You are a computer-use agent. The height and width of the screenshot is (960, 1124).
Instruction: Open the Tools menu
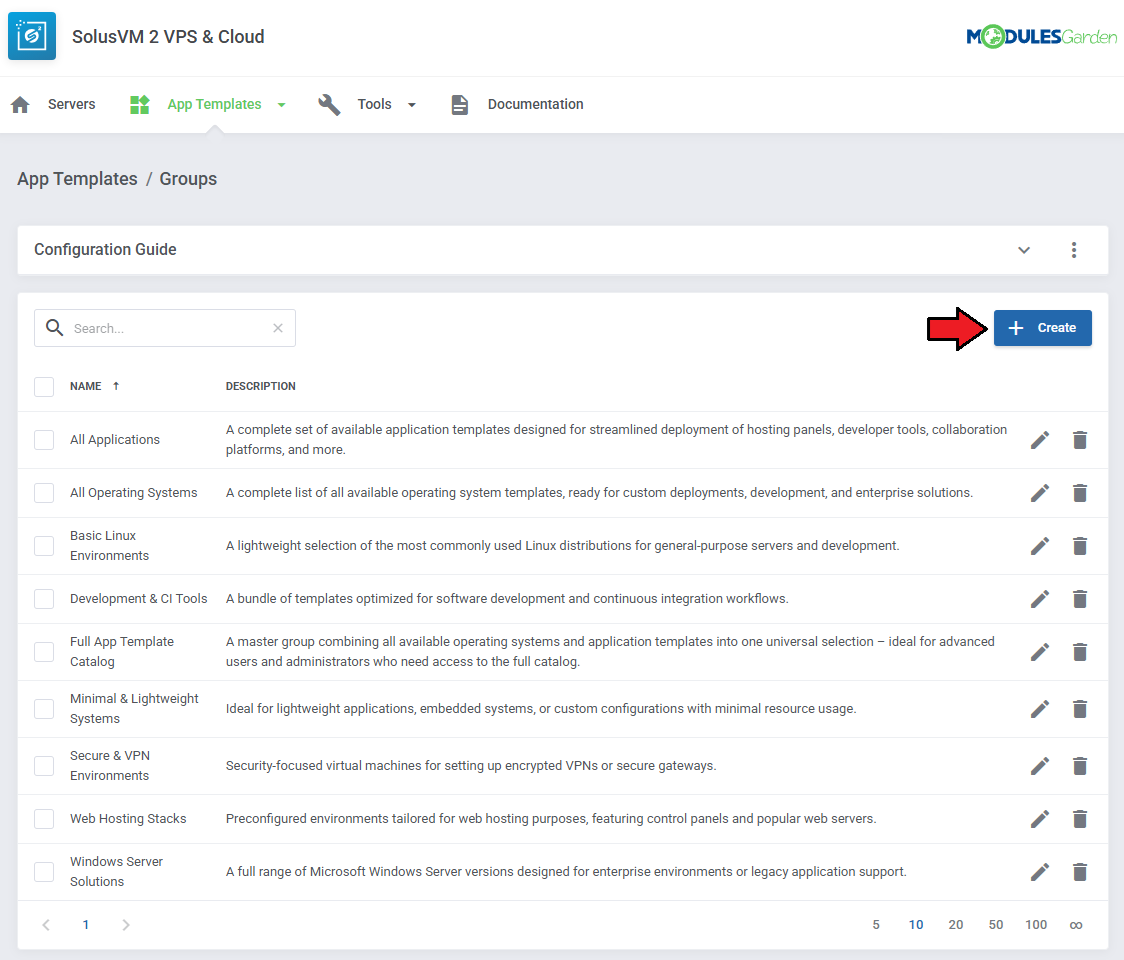(374, 104)
